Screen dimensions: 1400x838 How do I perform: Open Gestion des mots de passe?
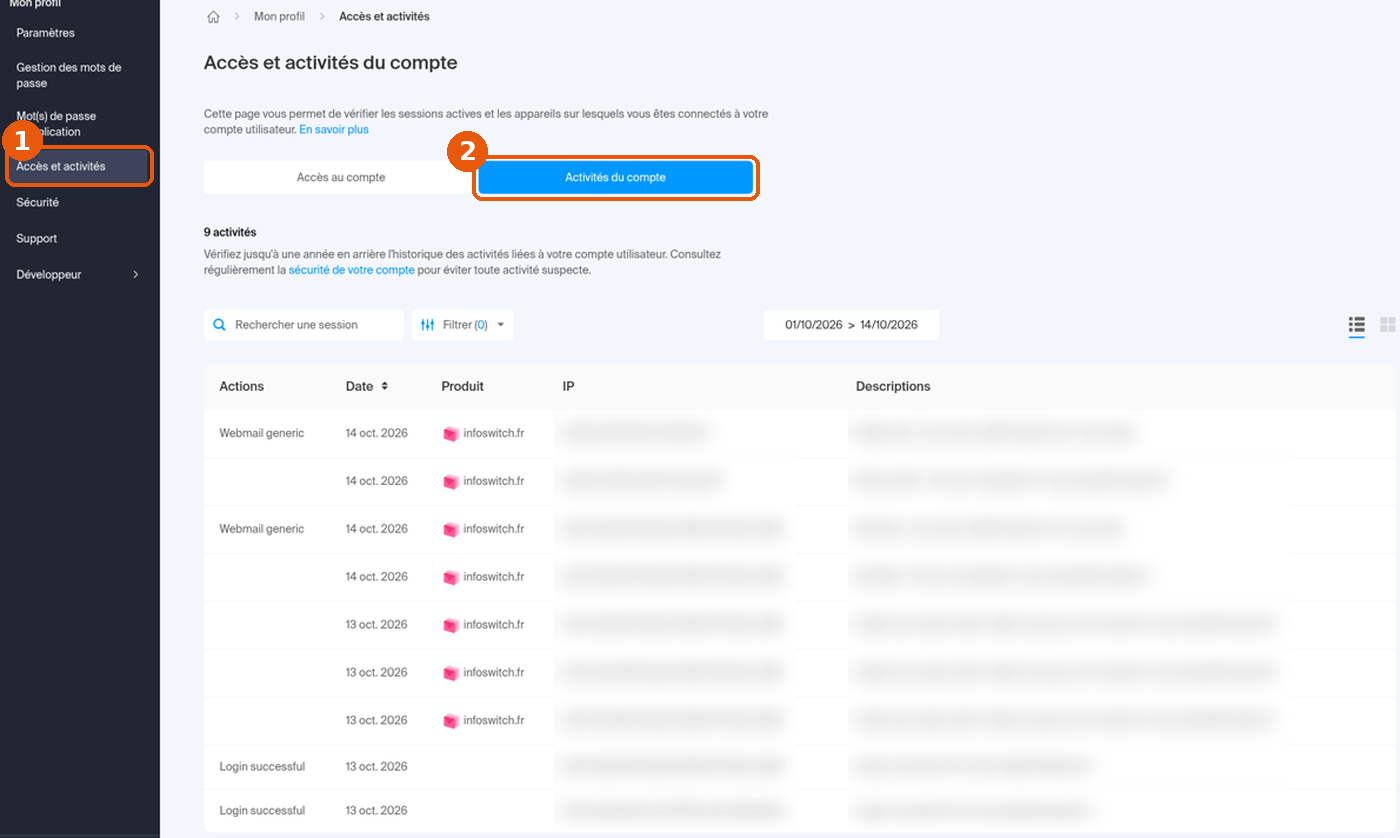click(69, 75)
